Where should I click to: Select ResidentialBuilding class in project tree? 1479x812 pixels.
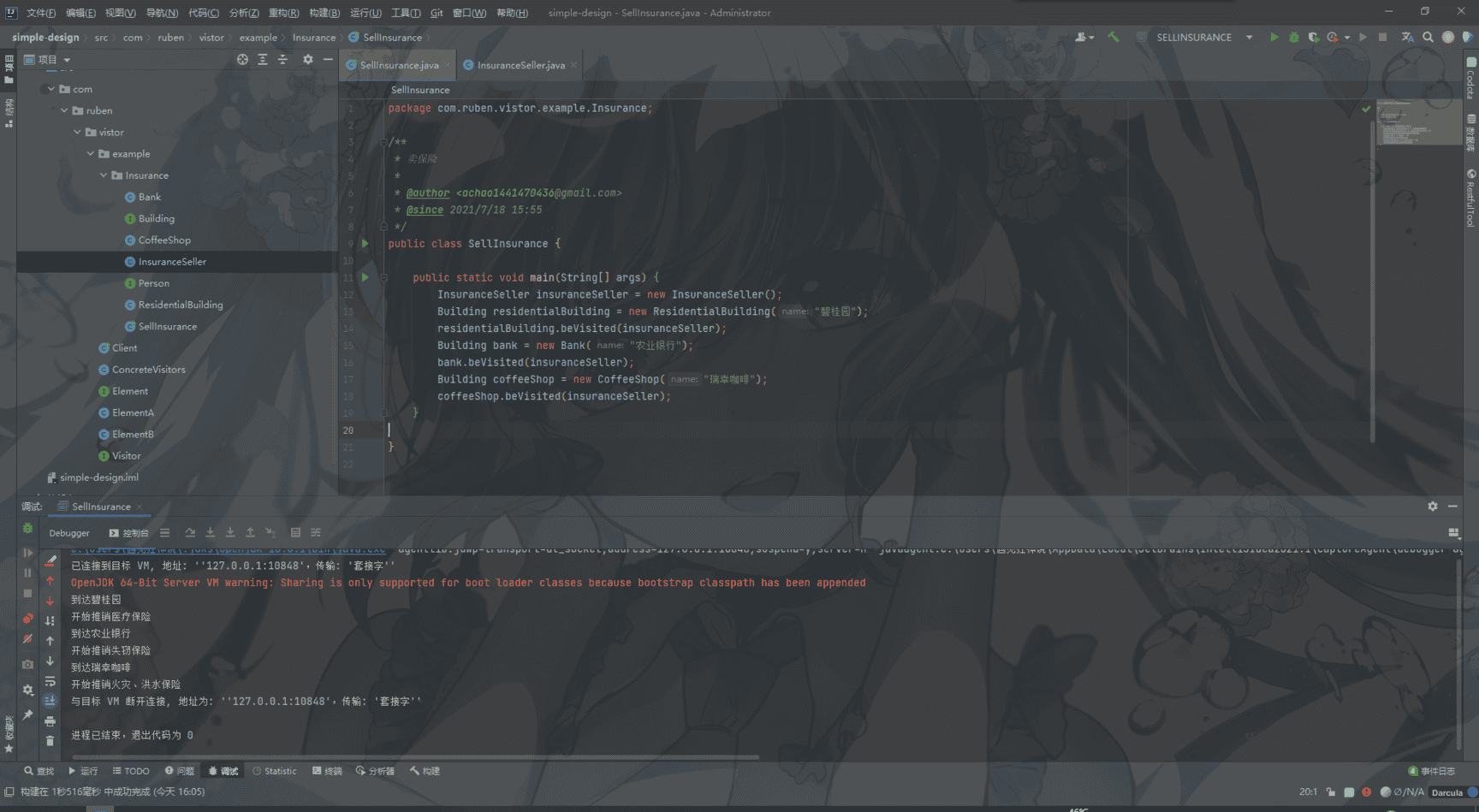click(x=180, y=305)
